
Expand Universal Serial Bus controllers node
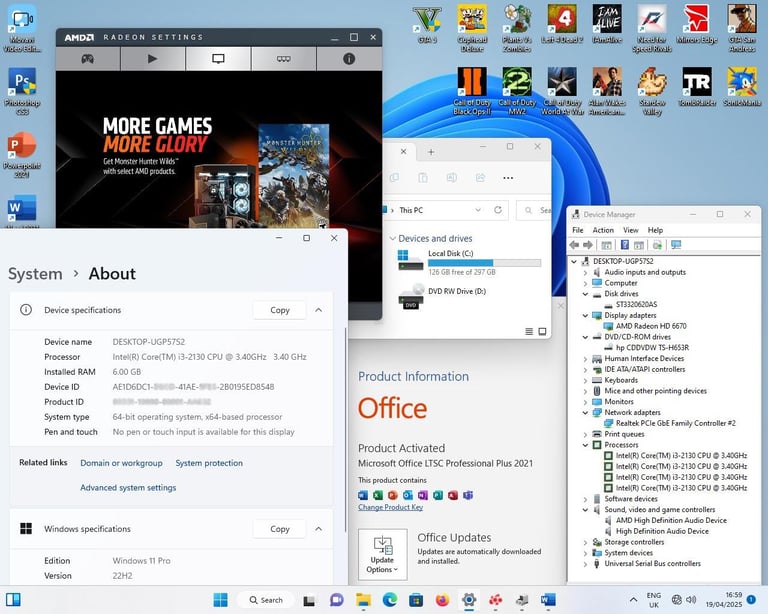(585, 564)
